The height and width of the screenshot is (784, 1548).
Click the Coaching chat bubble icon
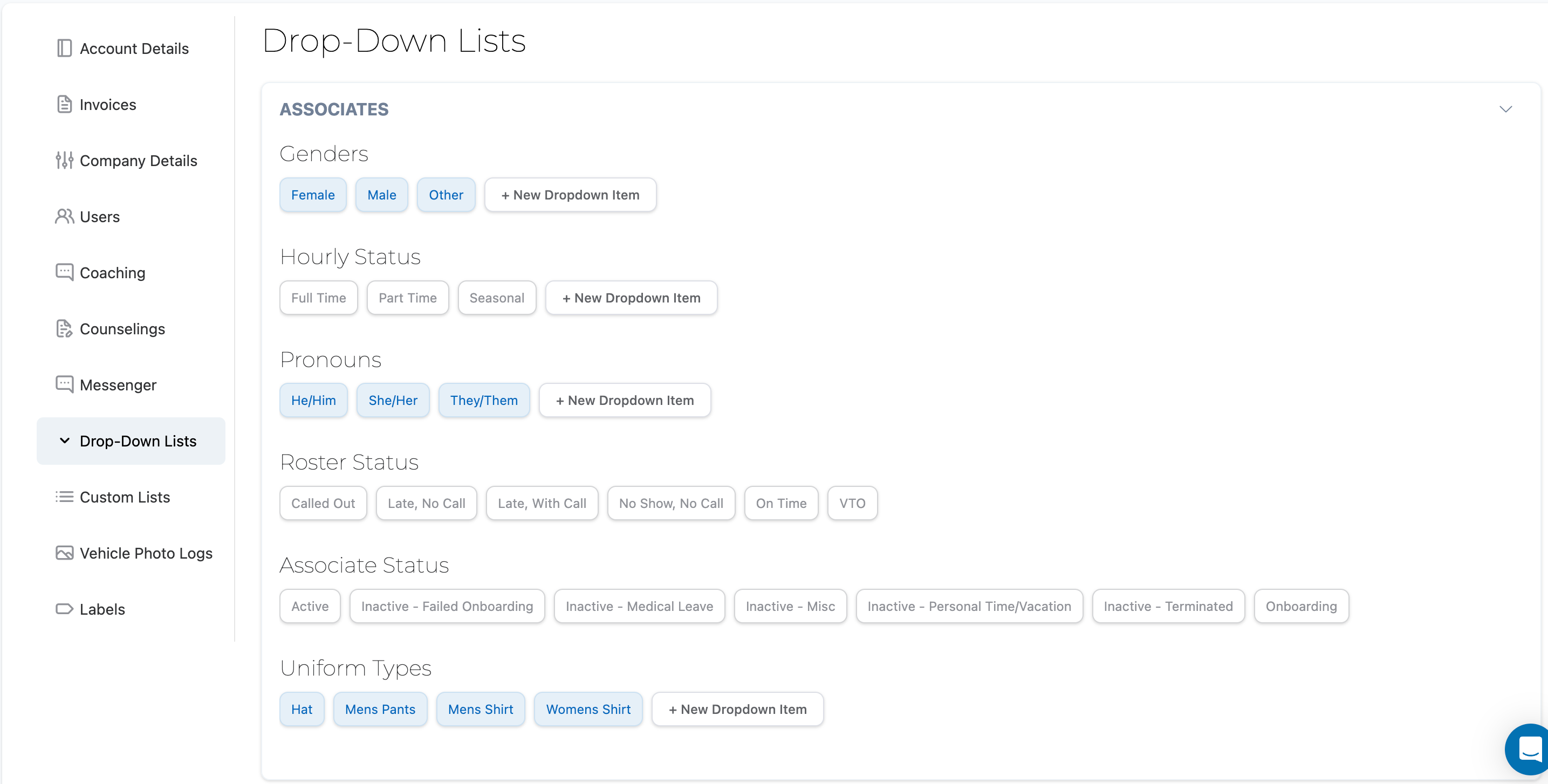click(x=64, y=272)
